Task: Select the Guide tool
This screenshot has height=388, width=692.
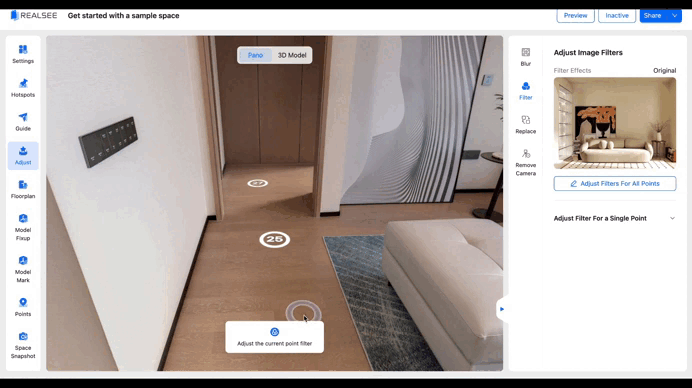Action: pyautogui.click(x=23, y=122)
